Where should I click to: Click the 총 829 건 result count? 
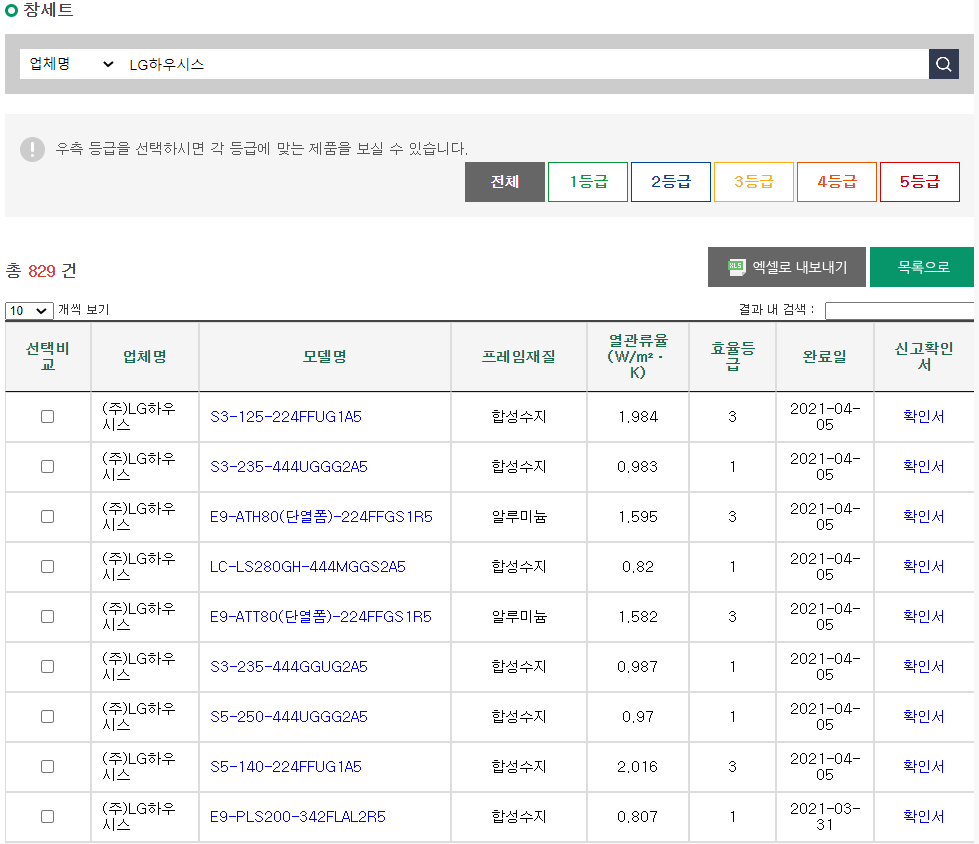click(x=41, y=271)
